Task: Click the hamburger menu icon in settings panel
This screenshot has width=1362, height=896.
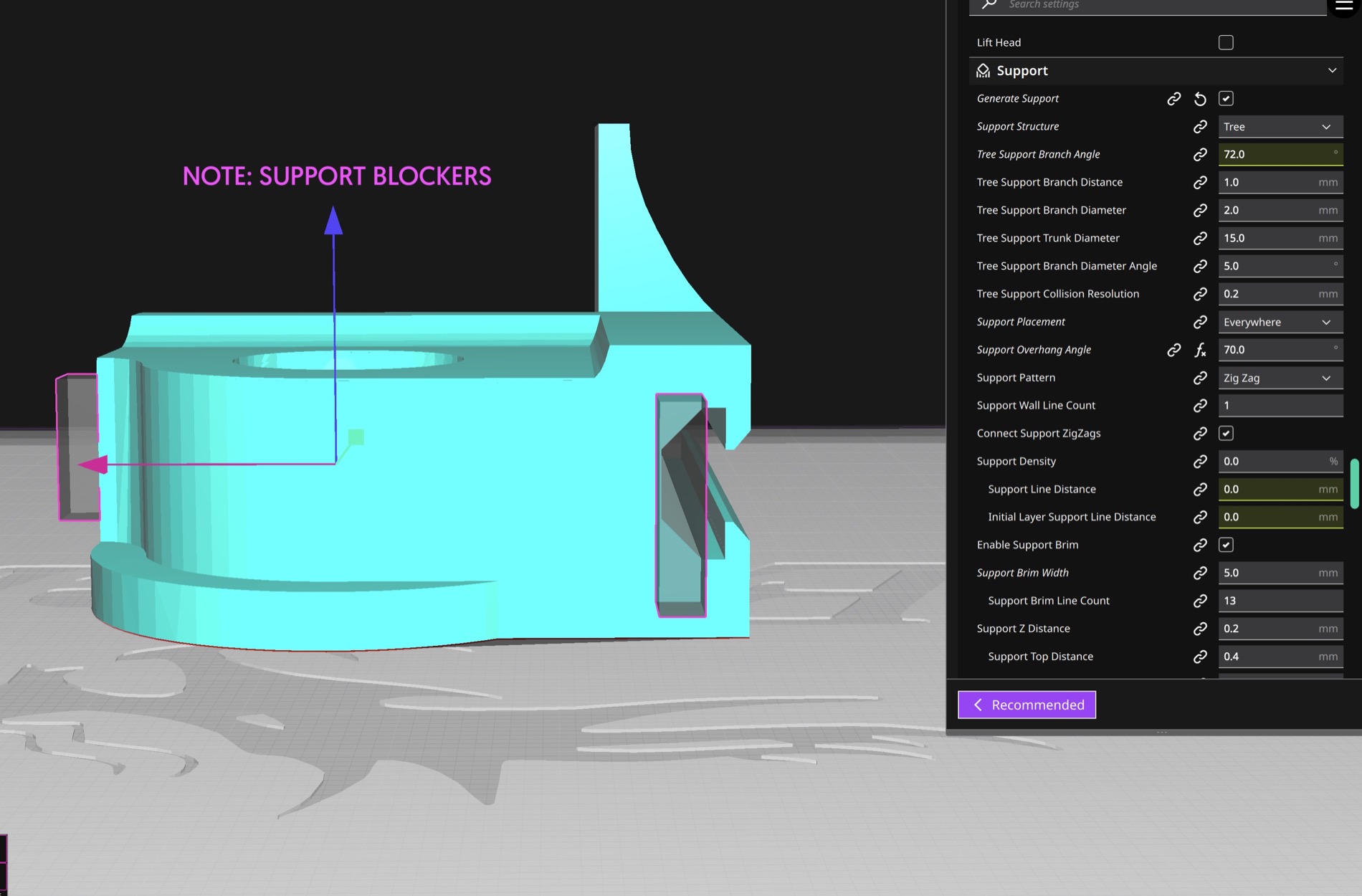Action: click(x=1344, y=6)
